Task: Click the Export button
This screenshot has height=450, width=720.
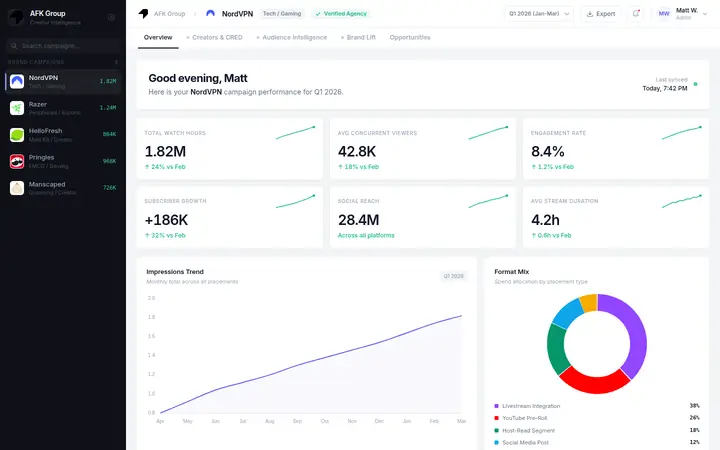Action: click(601, 14)
